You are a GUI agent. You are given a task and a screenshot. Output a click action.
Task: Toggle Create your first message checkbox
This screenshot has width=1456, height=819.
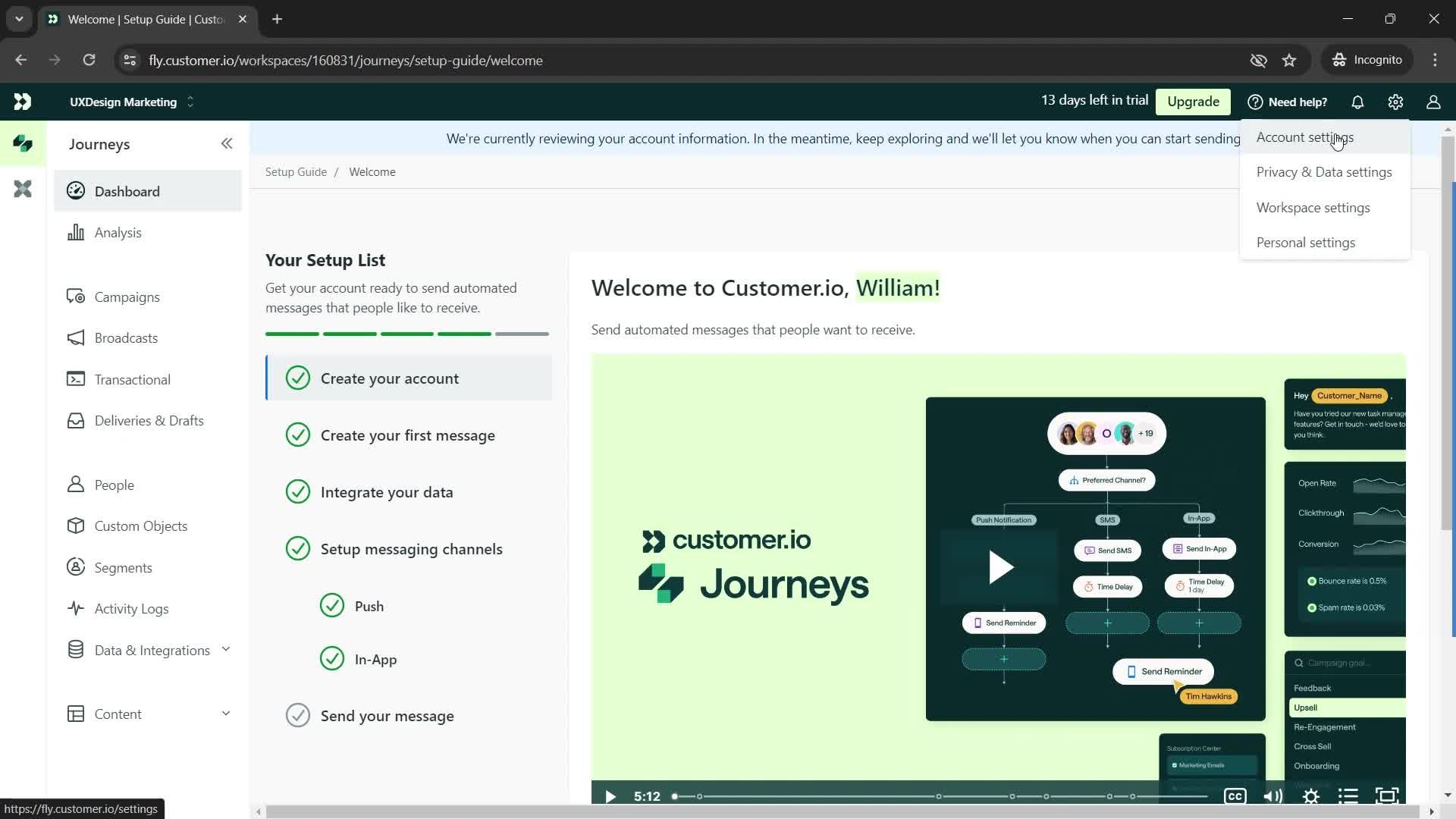pyautogui.click(x=299, y=436)
